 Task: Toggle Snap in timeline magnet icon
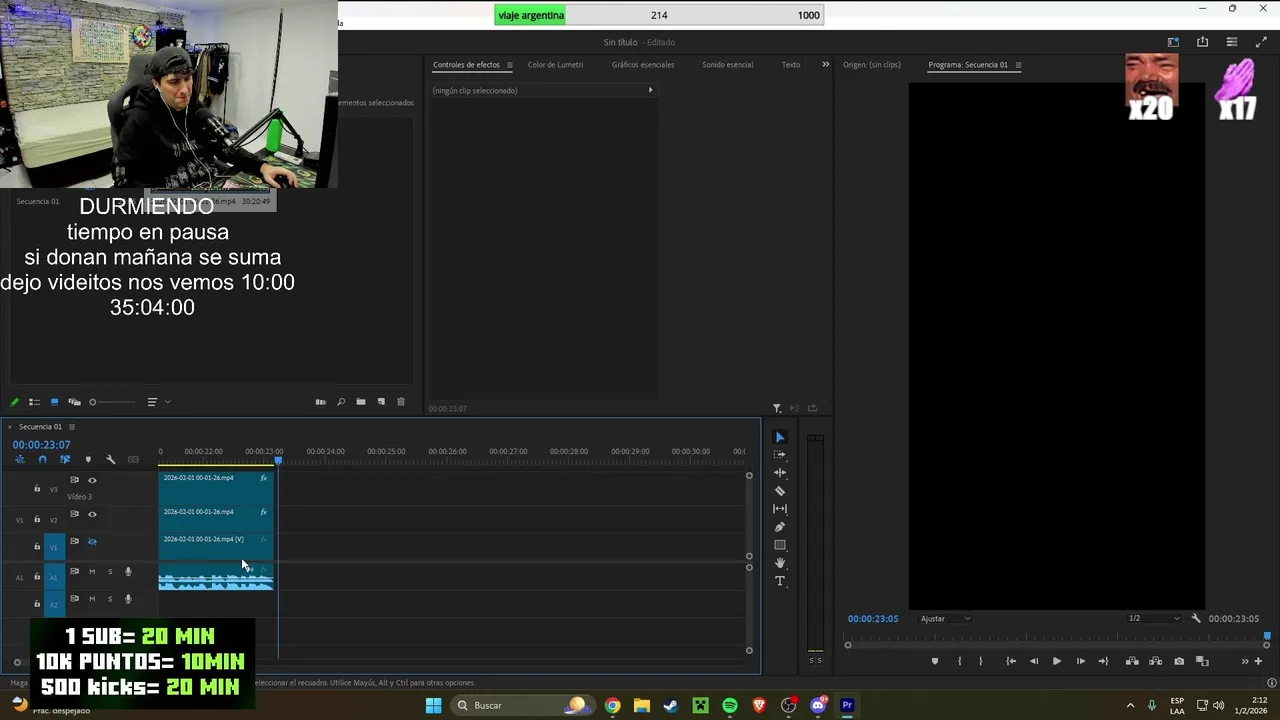(42, 459)
